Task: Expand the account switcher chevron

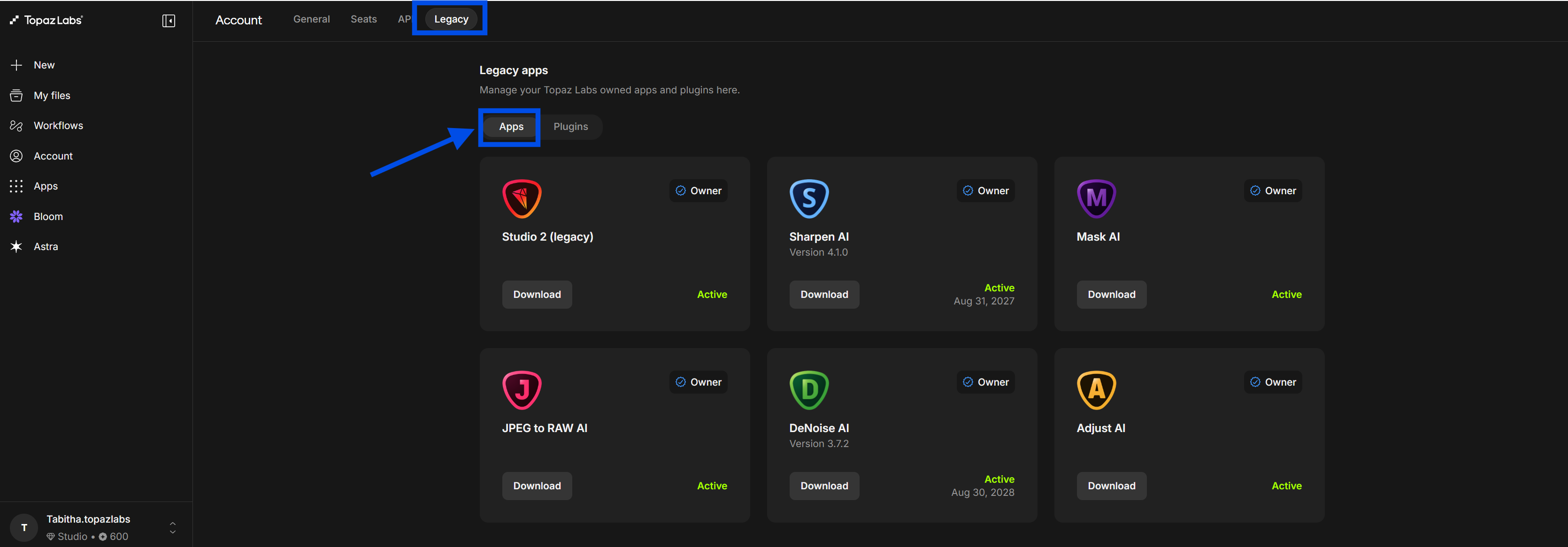Action: point(173,527)
